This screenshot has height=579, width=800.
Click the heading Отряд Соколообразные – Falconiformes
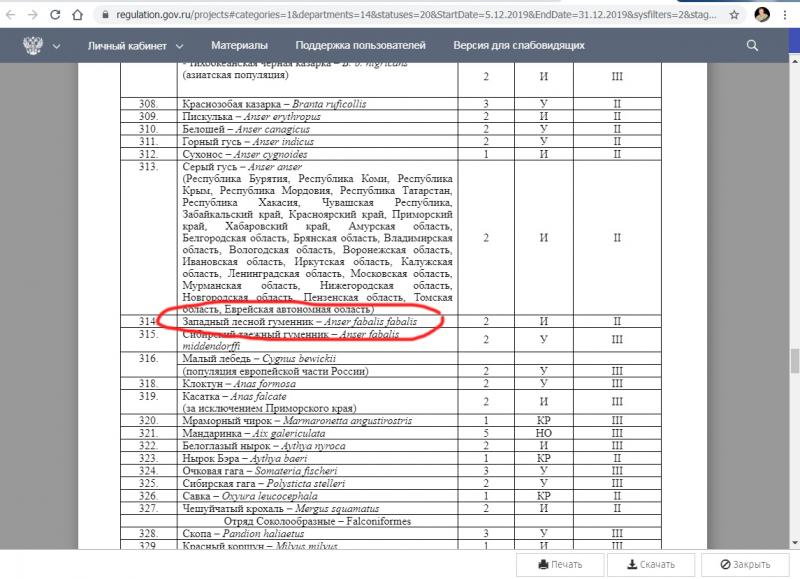point(317,521)
